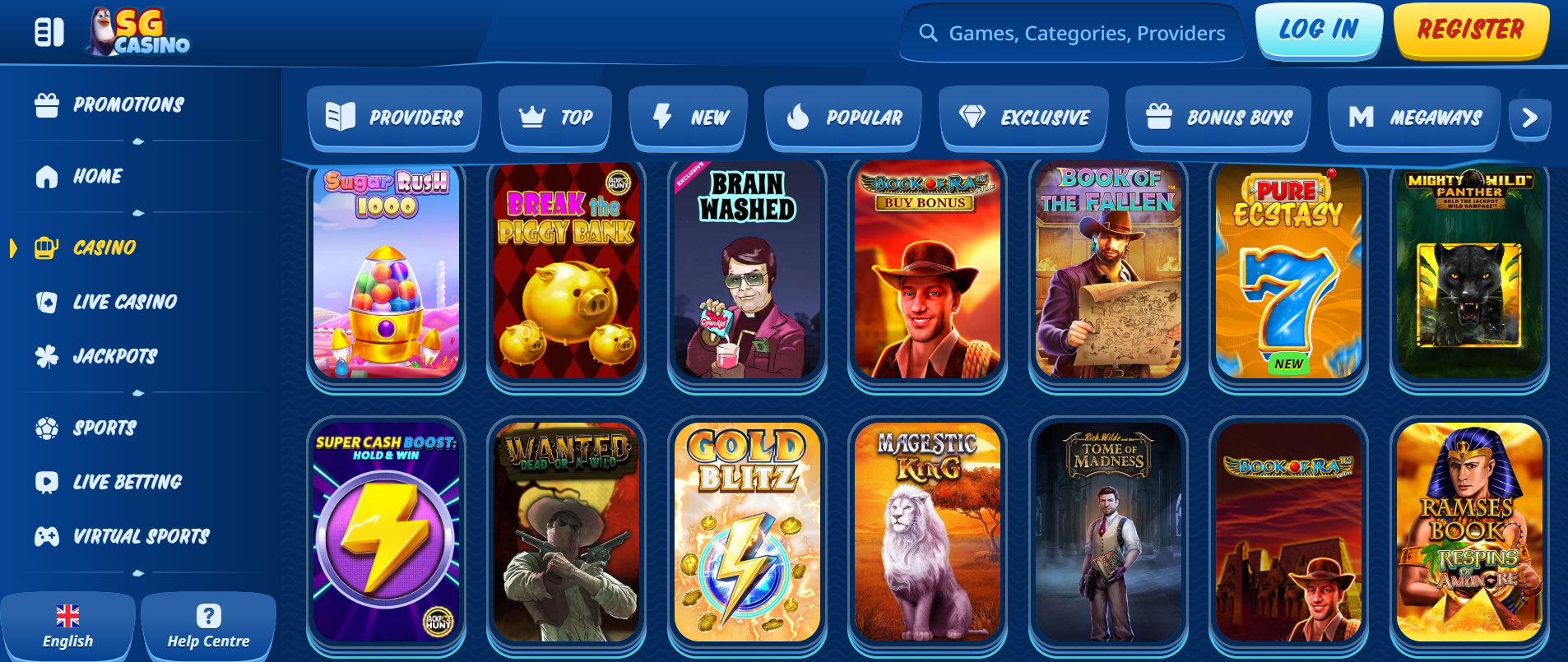This screenshot has height=662, width=1568.
Task: Open the Promotions gift icon
Action: coord(47,105)
